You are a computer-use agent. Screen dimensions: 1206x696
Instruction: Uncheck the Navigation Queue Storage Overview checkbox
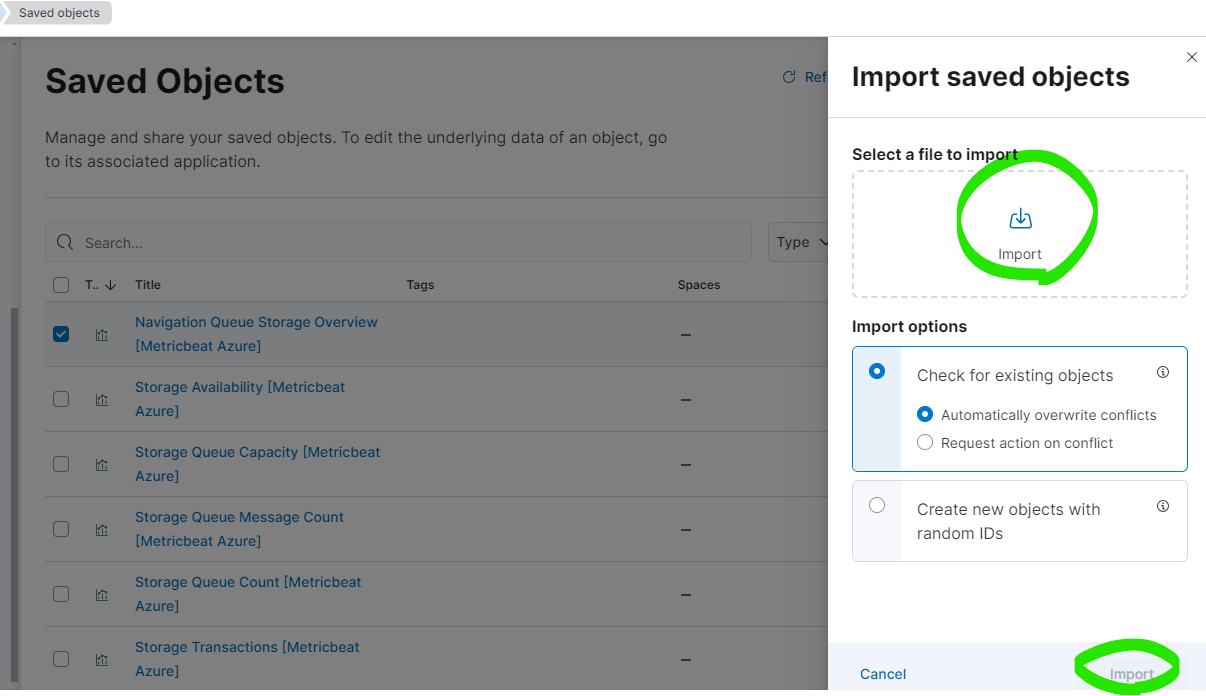tap(61, 334)
